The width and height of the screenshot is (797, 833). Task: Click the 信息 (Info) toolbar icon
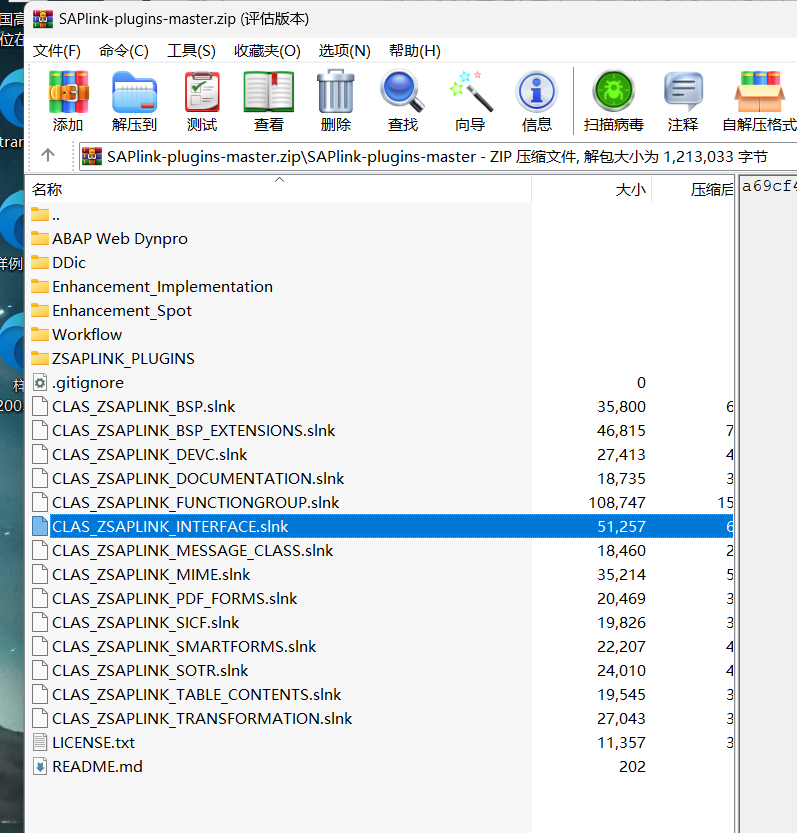tap(537, 92)
